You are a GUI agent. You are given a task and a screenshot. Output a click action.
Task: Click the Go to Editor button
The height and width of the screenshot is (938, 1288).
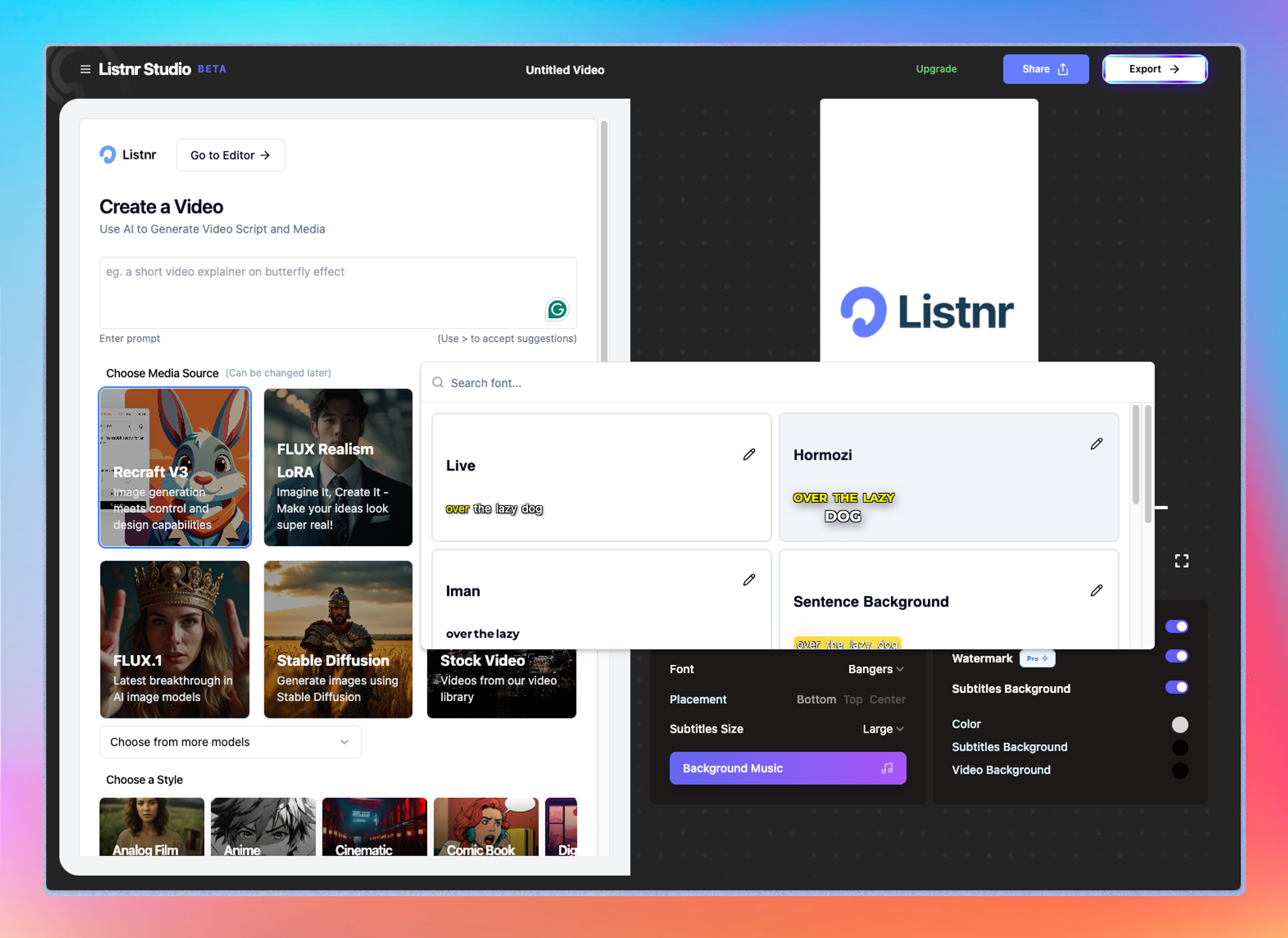[x=230, y=155]
